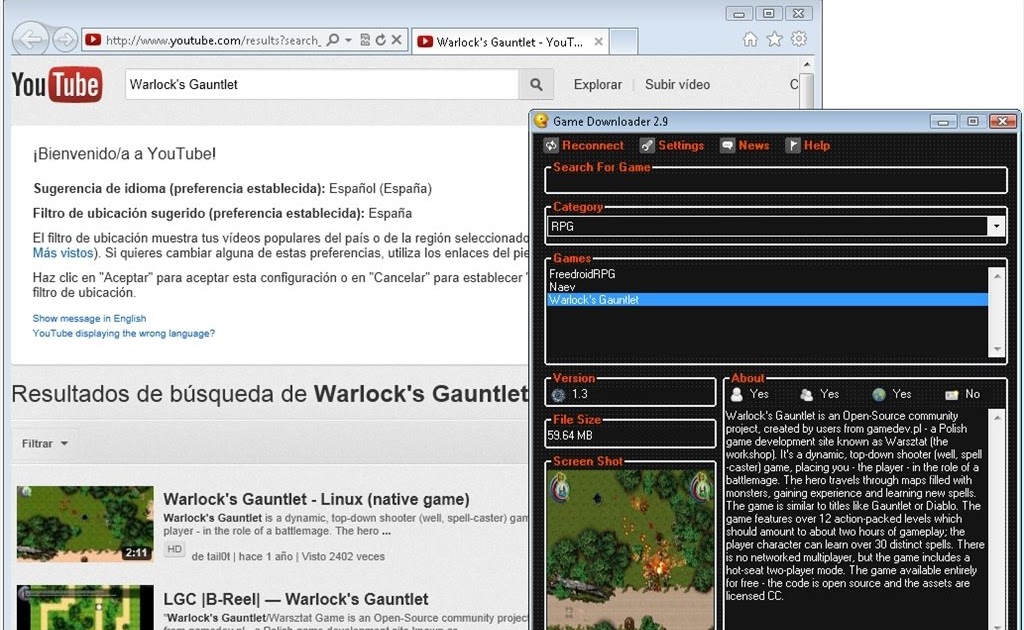Open Settings in Game Downloader
The height and width of the screenshot is (630, 1024).
click(x=672, y=146)
